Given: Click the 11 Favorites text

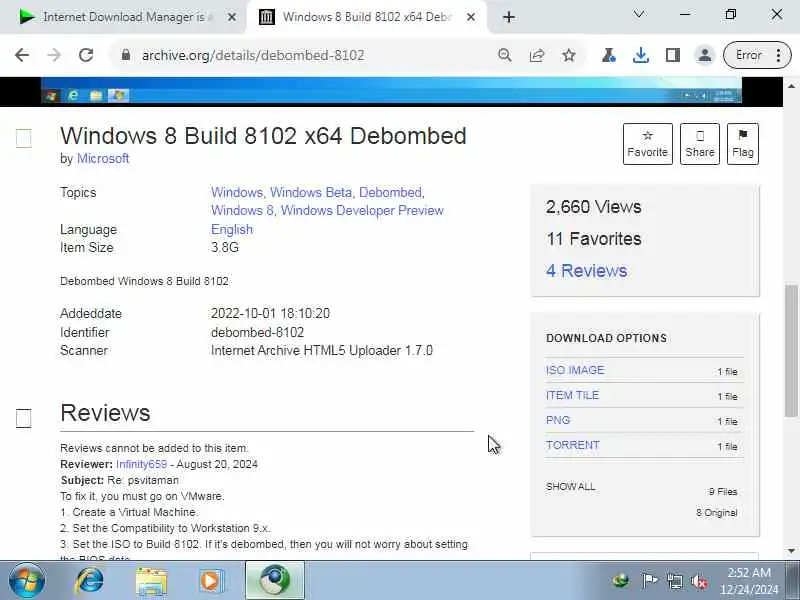Looking at the screenshot, I should [593, 239].
